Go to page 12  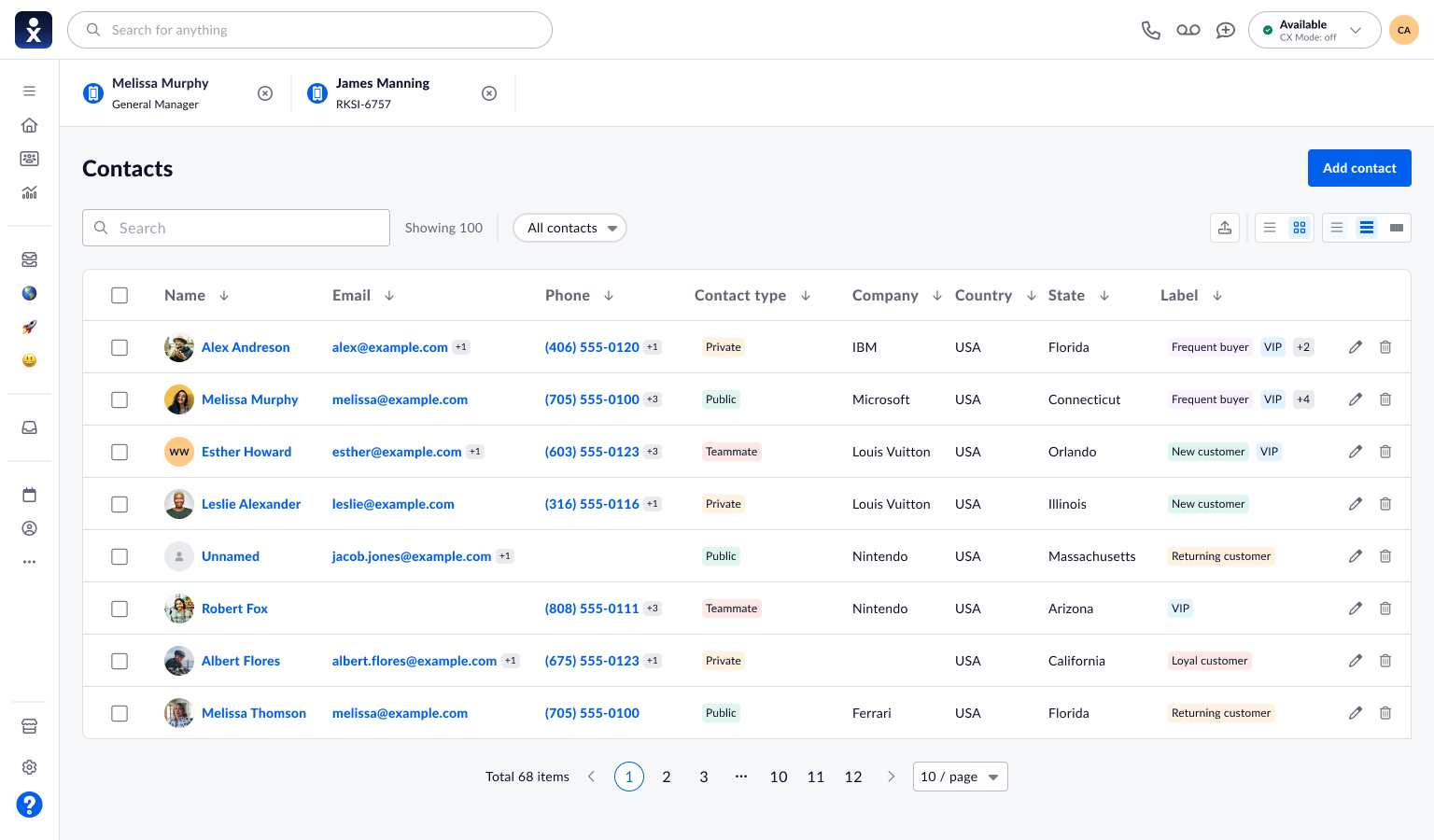[x=853, y=777]
